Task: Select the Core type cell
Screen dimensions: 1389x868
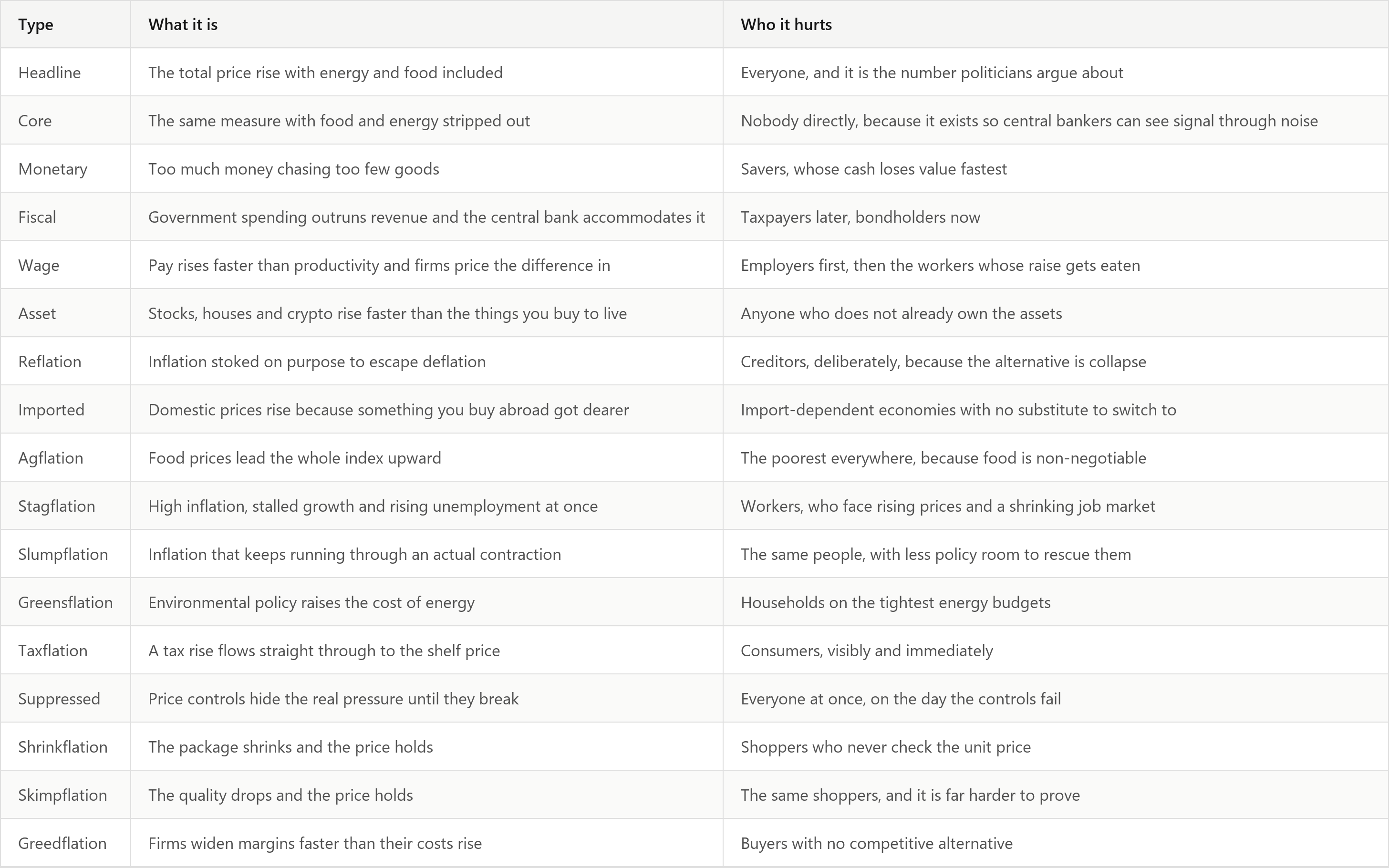Action: click(35, 121)
